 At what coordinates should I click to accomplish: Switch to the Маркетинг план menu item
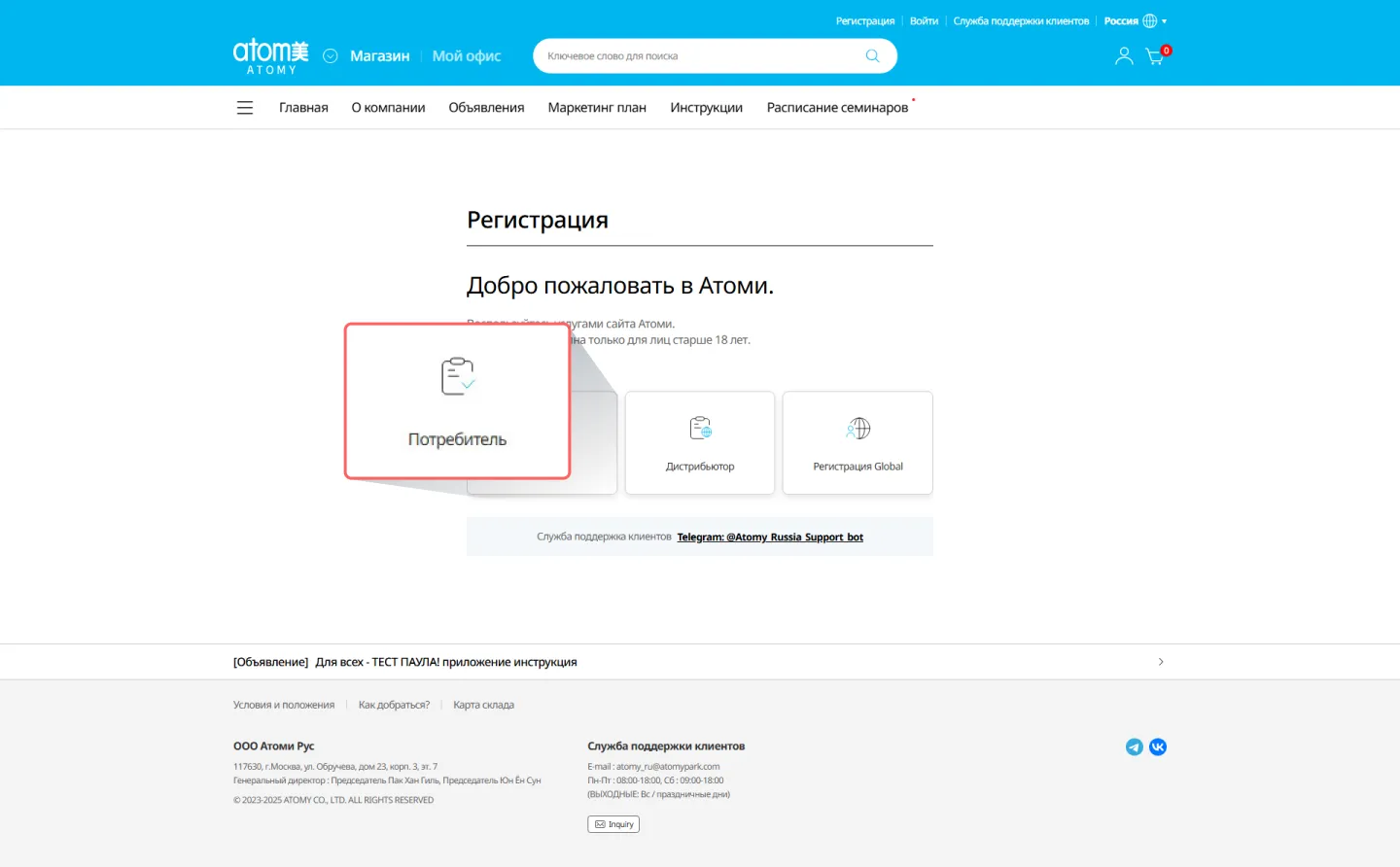click(x=597, y=107)
